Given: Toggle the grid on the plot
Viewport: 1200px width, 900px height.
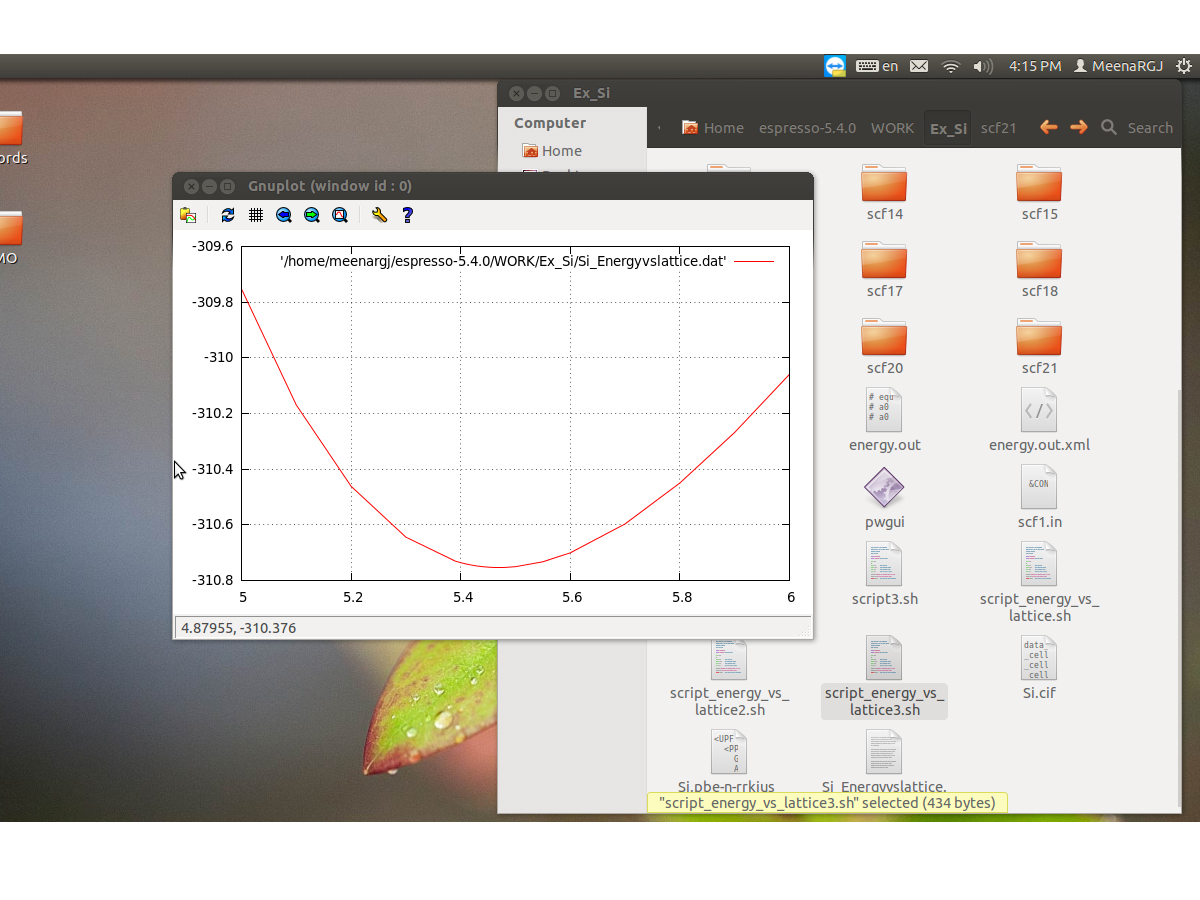Looking at the screenshot, I should 256,215.
